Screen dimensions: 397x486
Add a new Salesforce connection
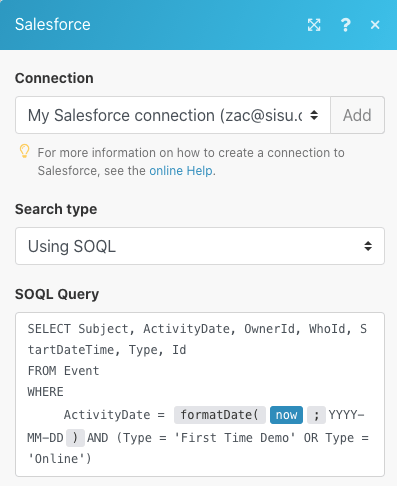point(357,115)
